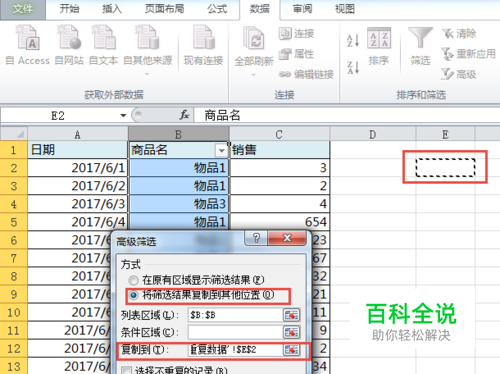Click cell C2 with value 3
Image resolution: width=500 pixels, height=374 pixels.
tap(279, 168)
